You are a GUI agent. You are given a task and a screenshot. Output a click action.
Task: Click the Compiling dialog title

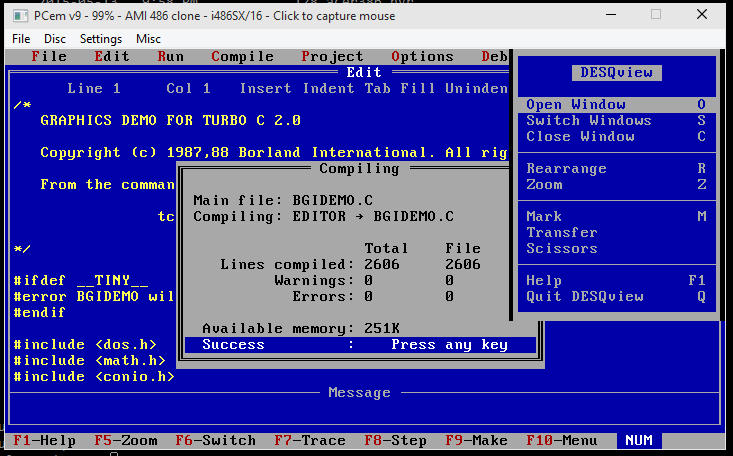(359, 169)
